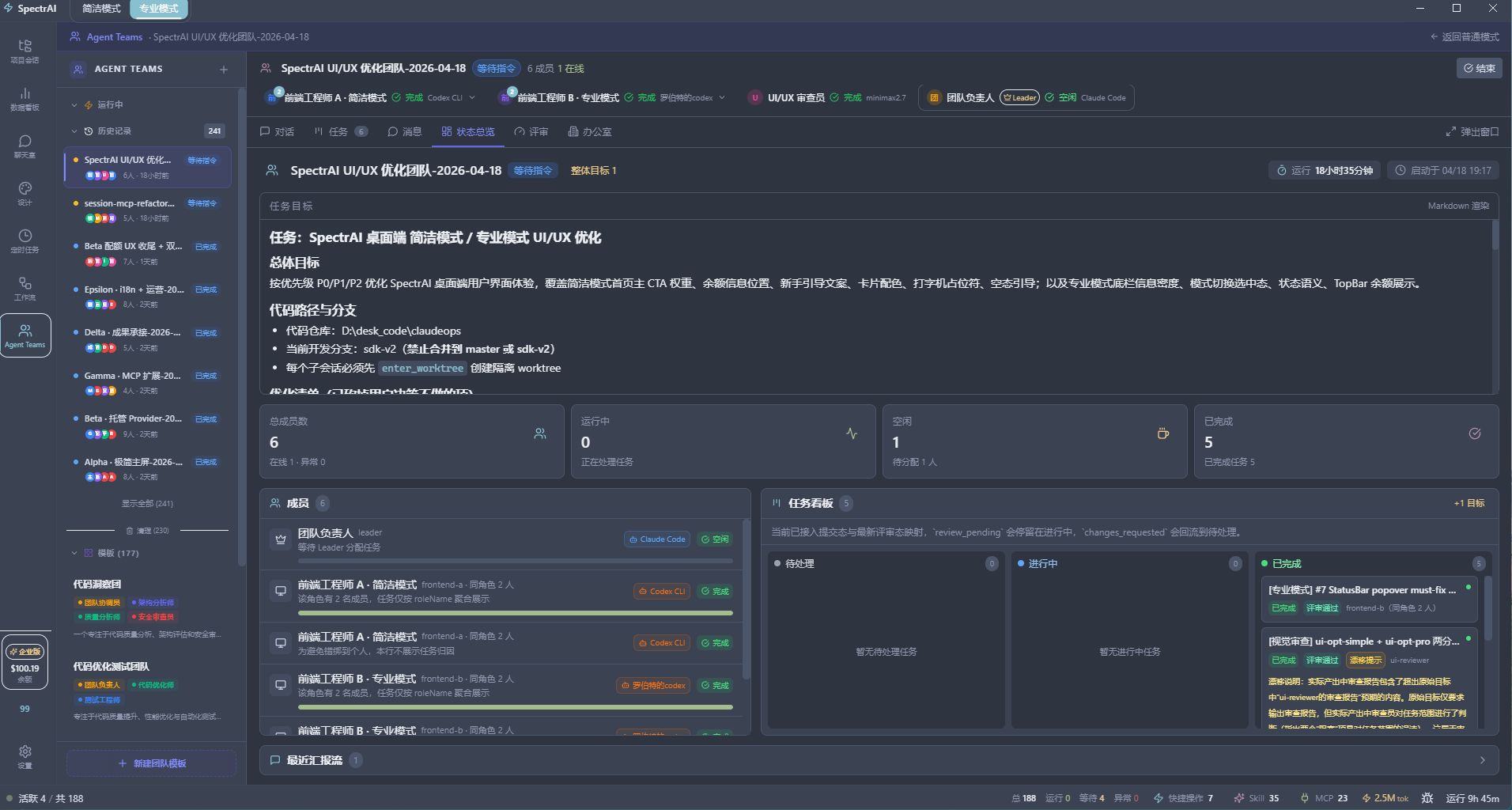Collapse the 运行中 section
The image size is (1512, 810).
point(74,105)
